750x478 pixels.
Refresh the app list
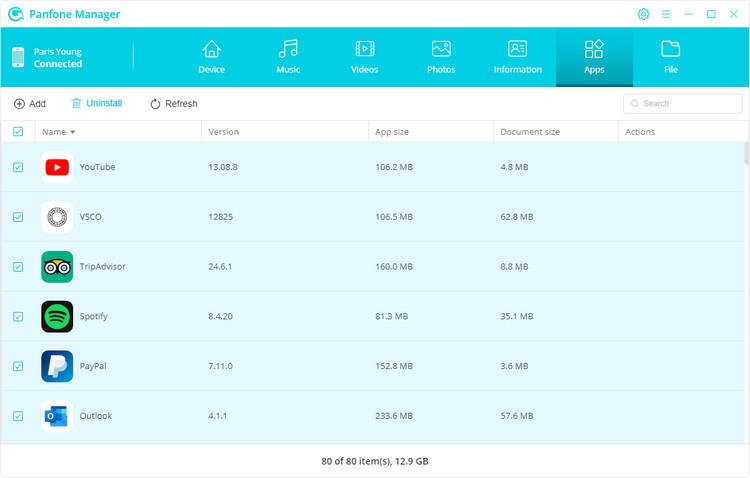174,103
